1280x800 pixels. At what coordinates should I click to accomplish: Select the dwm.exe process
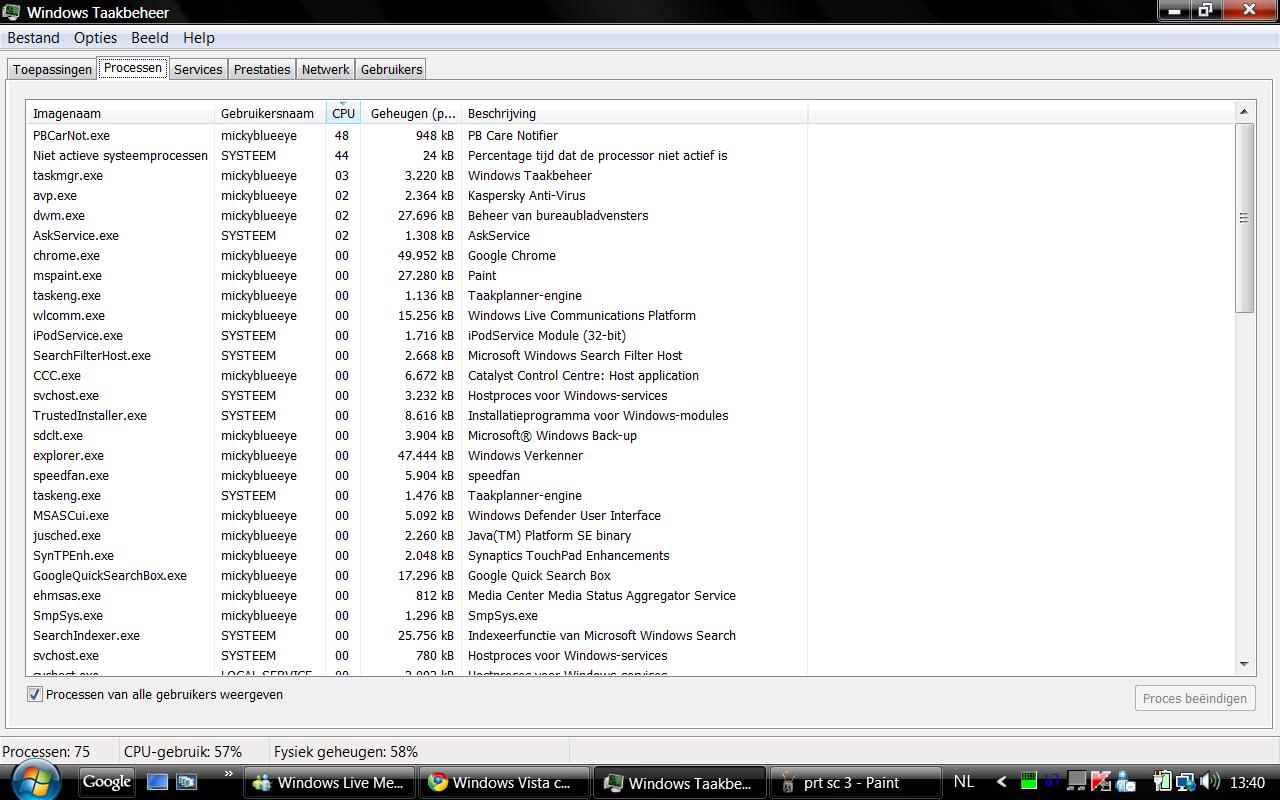click(417, 215)
